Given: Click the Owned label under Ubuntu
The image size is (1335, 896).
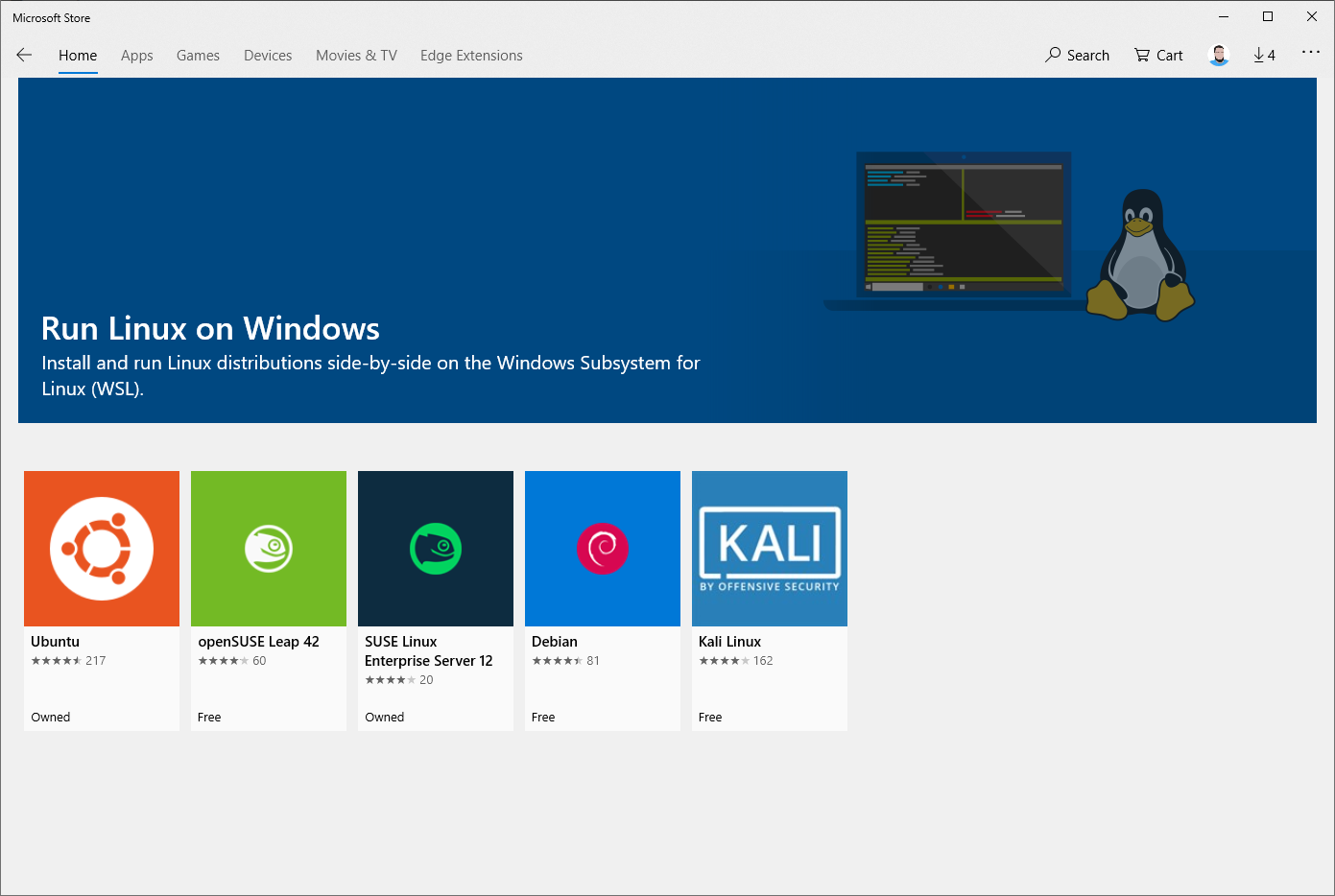Looking at the screenshot, I should click(50, 718).
